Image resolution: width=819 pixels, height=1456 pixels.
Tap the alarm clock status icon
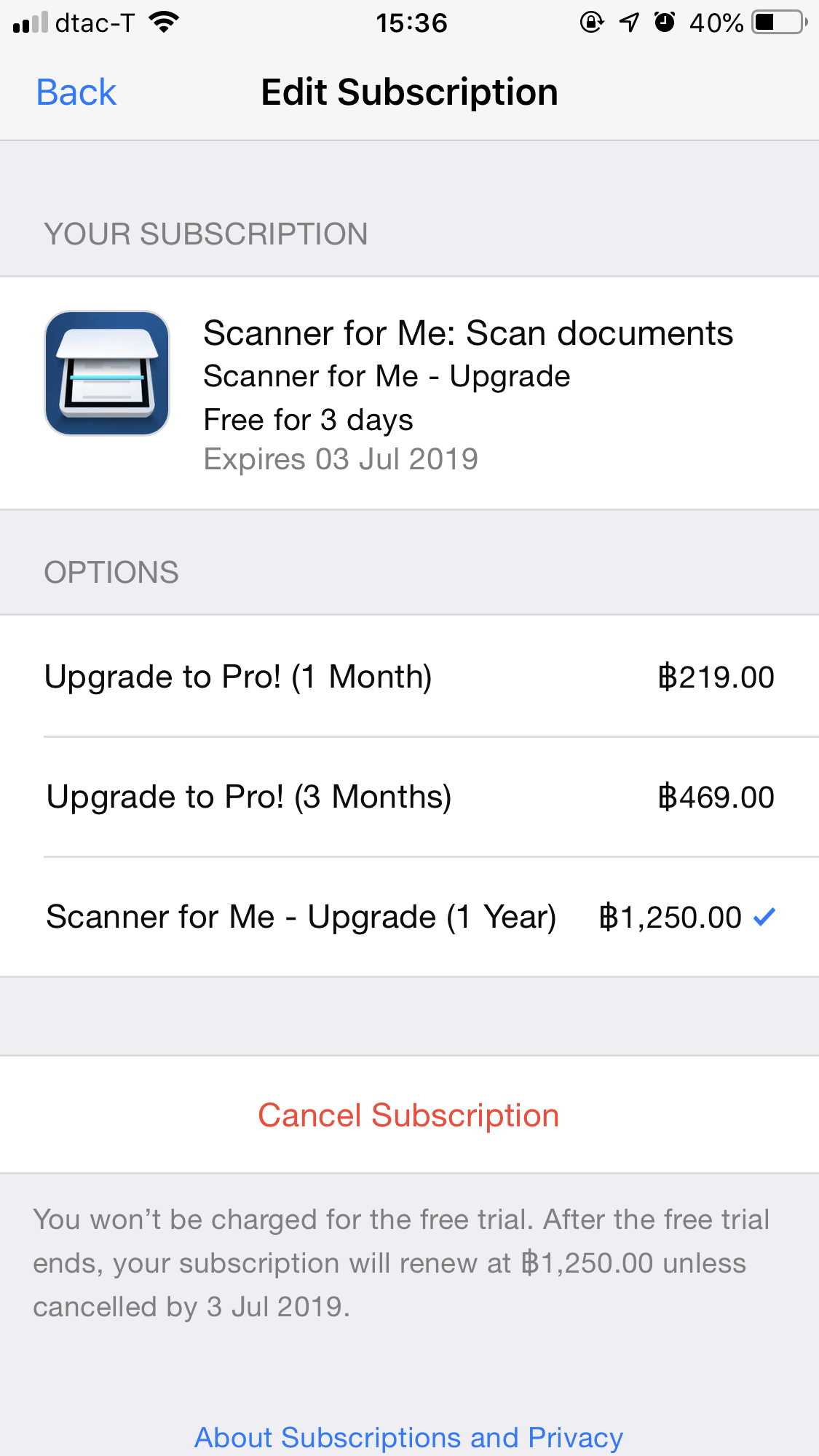[x=665, y=23]
